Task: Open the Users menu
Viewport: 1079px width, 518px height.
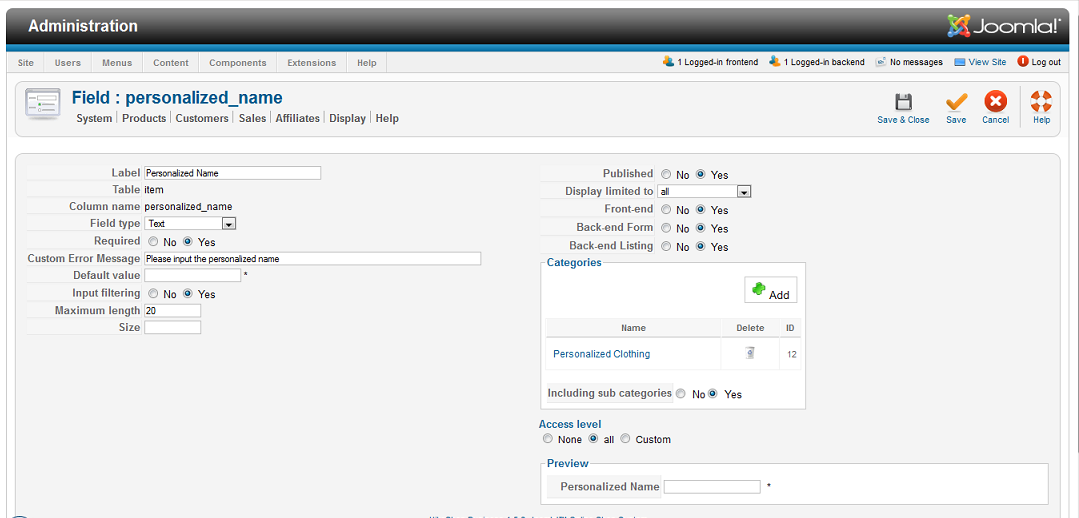Action: [67, 63]
